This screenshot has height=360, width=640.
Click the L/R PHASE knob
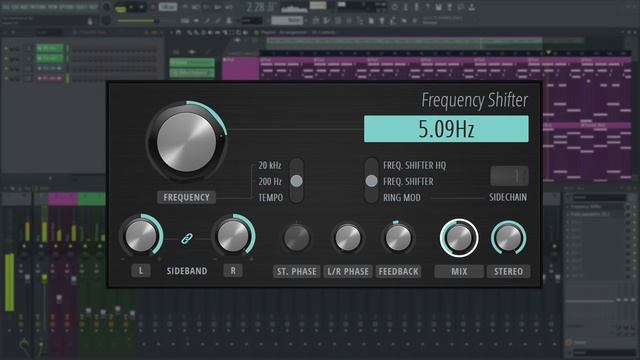(348, 238)
